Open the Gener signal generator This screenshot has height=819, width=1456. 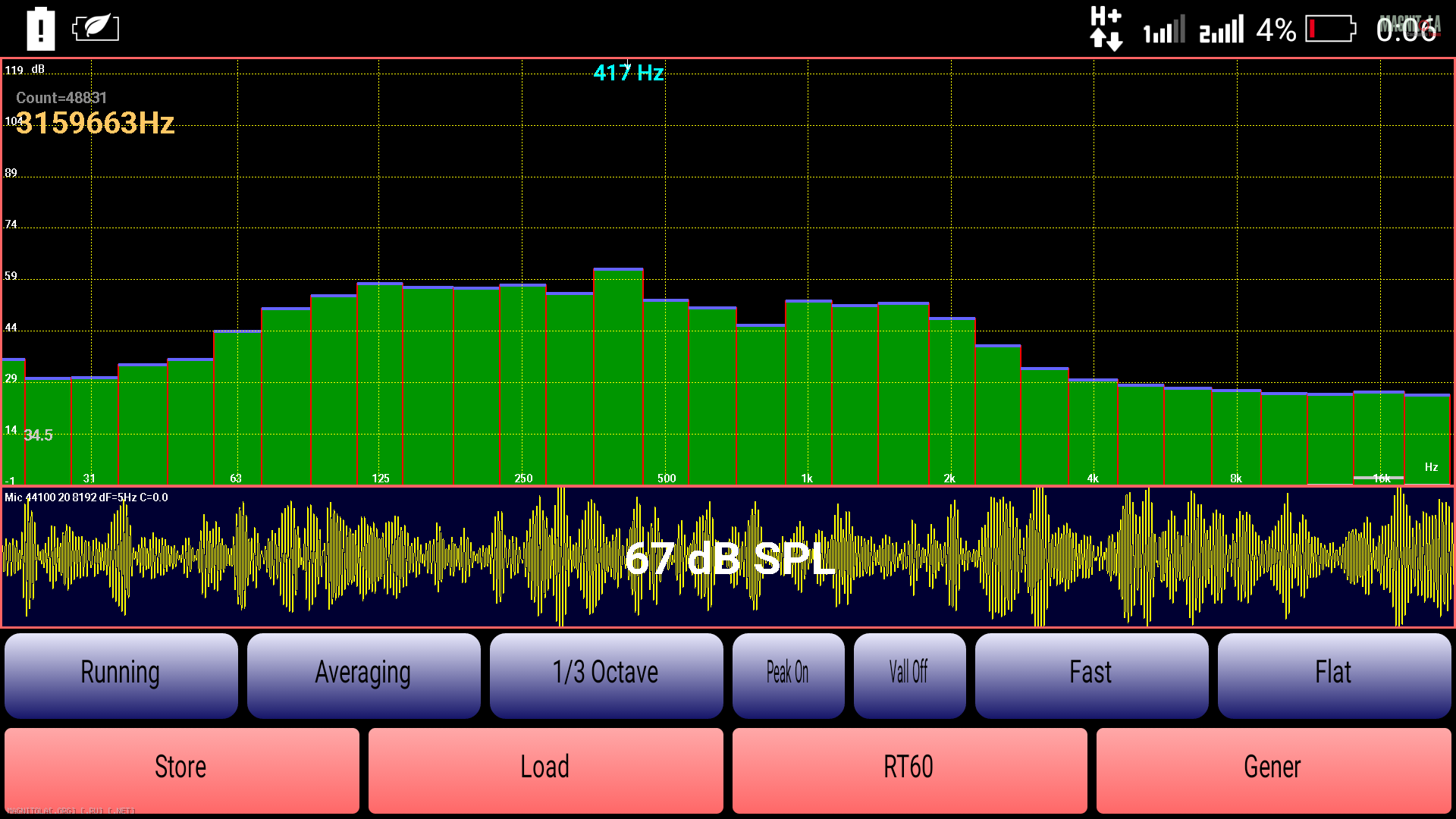[1273, 769]
